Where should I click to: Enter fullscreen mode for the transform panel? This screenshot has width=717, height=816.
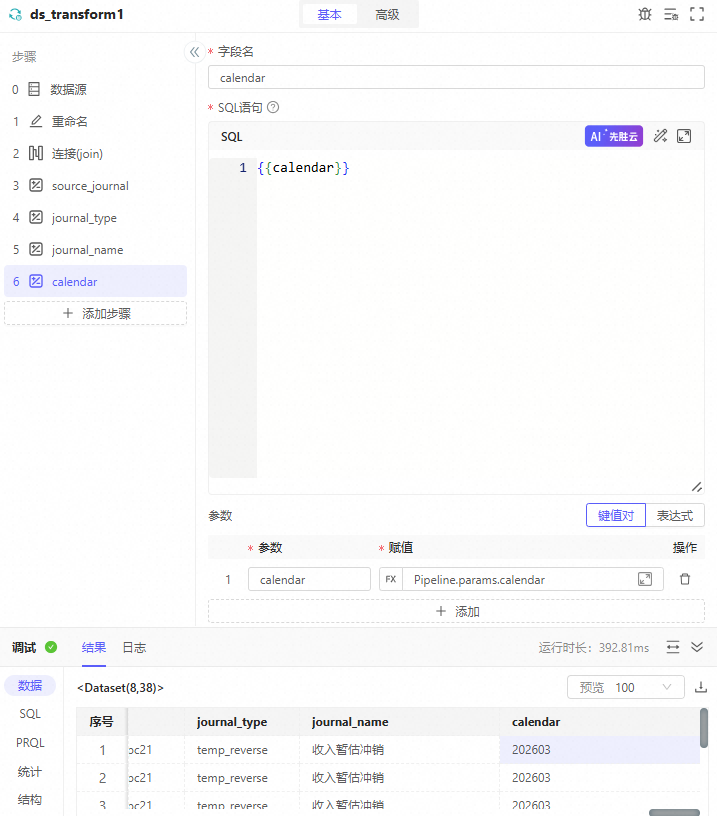tap(697, 15)
